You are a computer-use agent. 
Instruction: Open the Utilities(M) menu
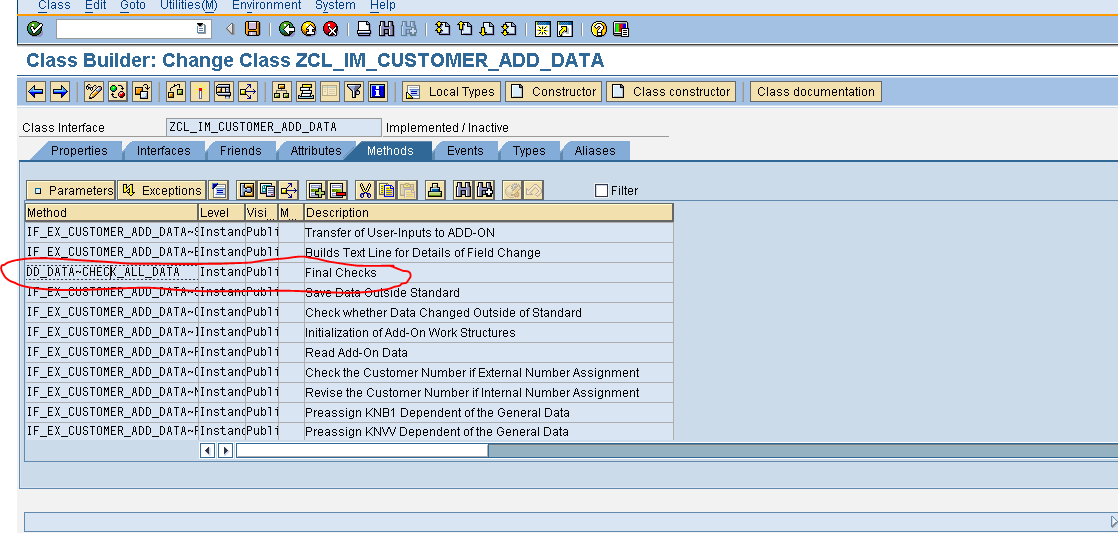point(188,5)
